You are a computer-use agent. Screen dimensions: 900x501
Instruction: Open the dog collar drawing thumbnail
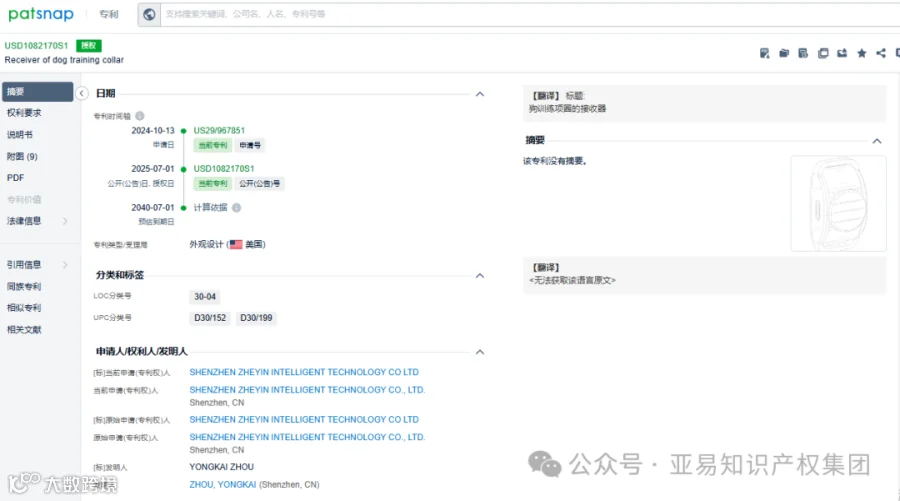pos(839,204)
